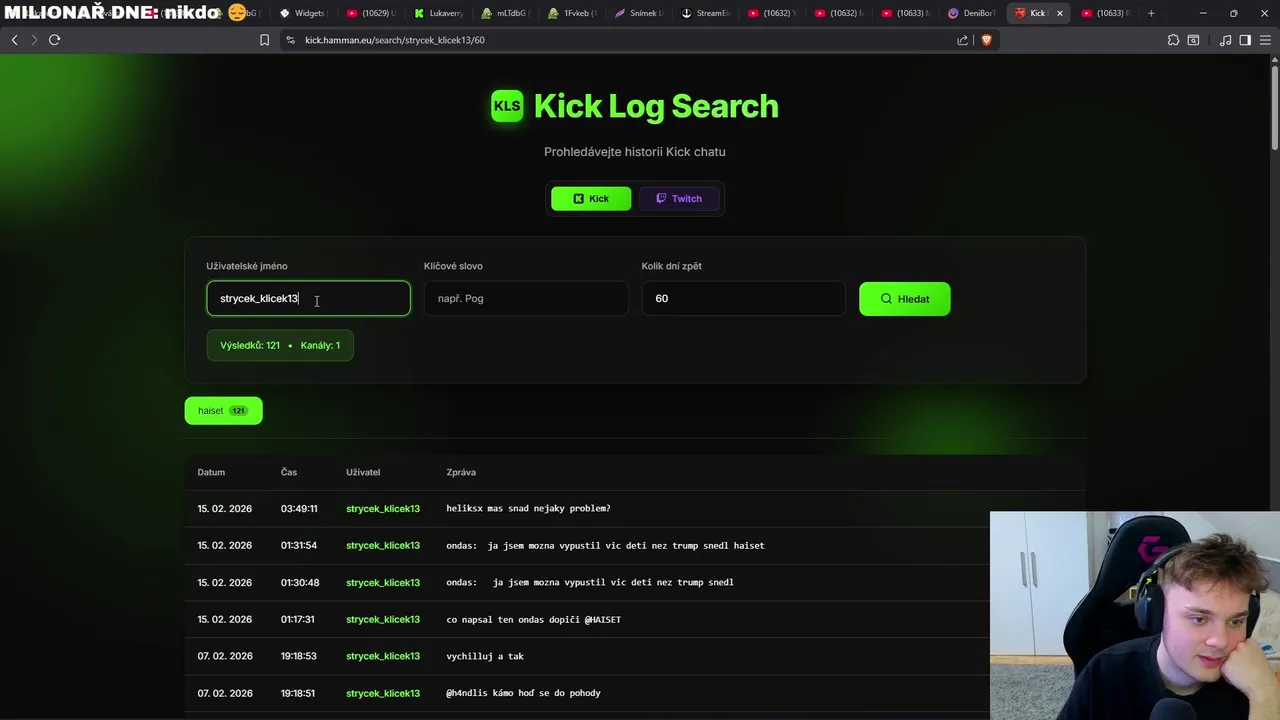Click the Datum column header
The image size is (1280, 720).
point(211,472)
